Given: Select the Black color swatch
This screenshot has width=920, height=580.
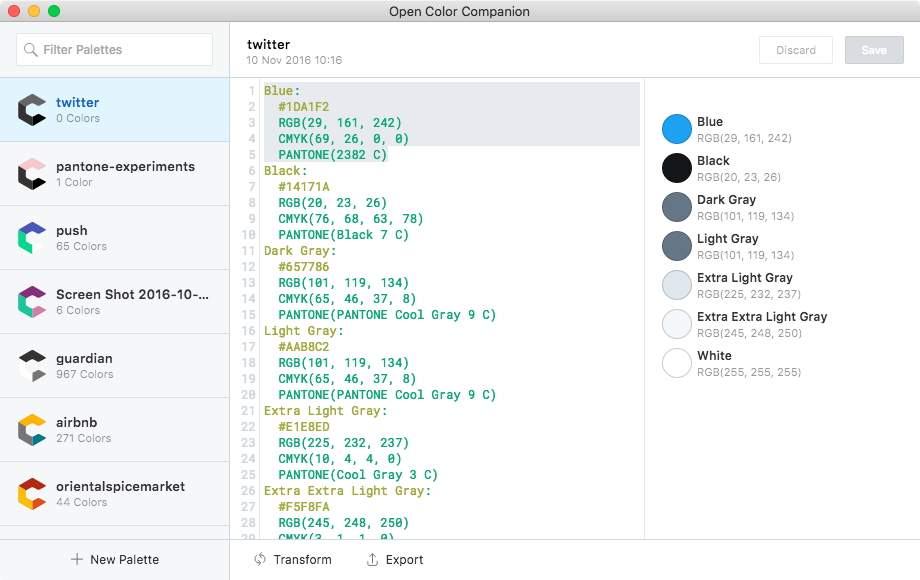Looking at the screenshot, I should (x=677, y=168).
